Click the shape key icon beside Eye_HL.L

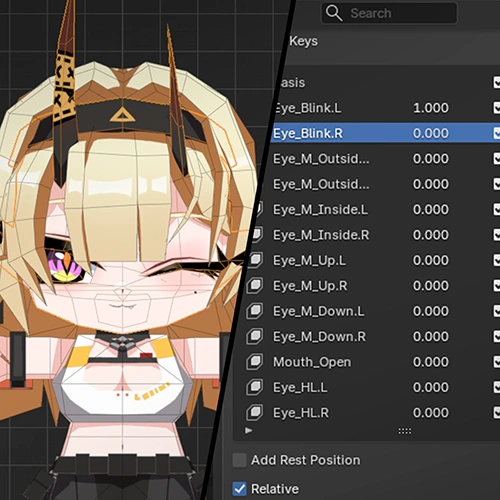(254, 387)
